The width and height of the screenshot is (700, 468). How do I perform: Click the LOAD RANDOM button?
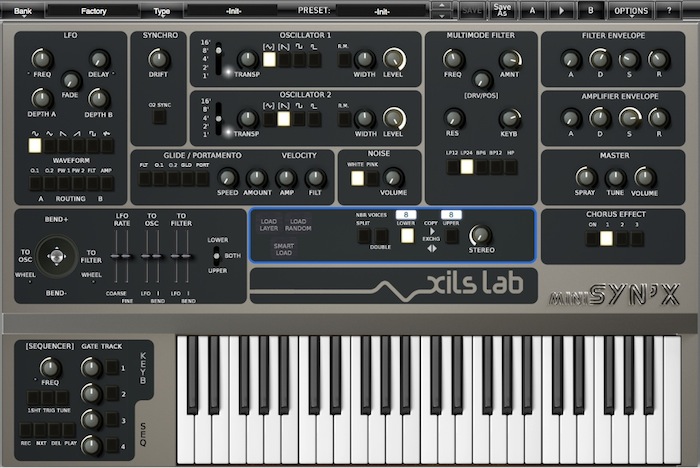[298, 225]
